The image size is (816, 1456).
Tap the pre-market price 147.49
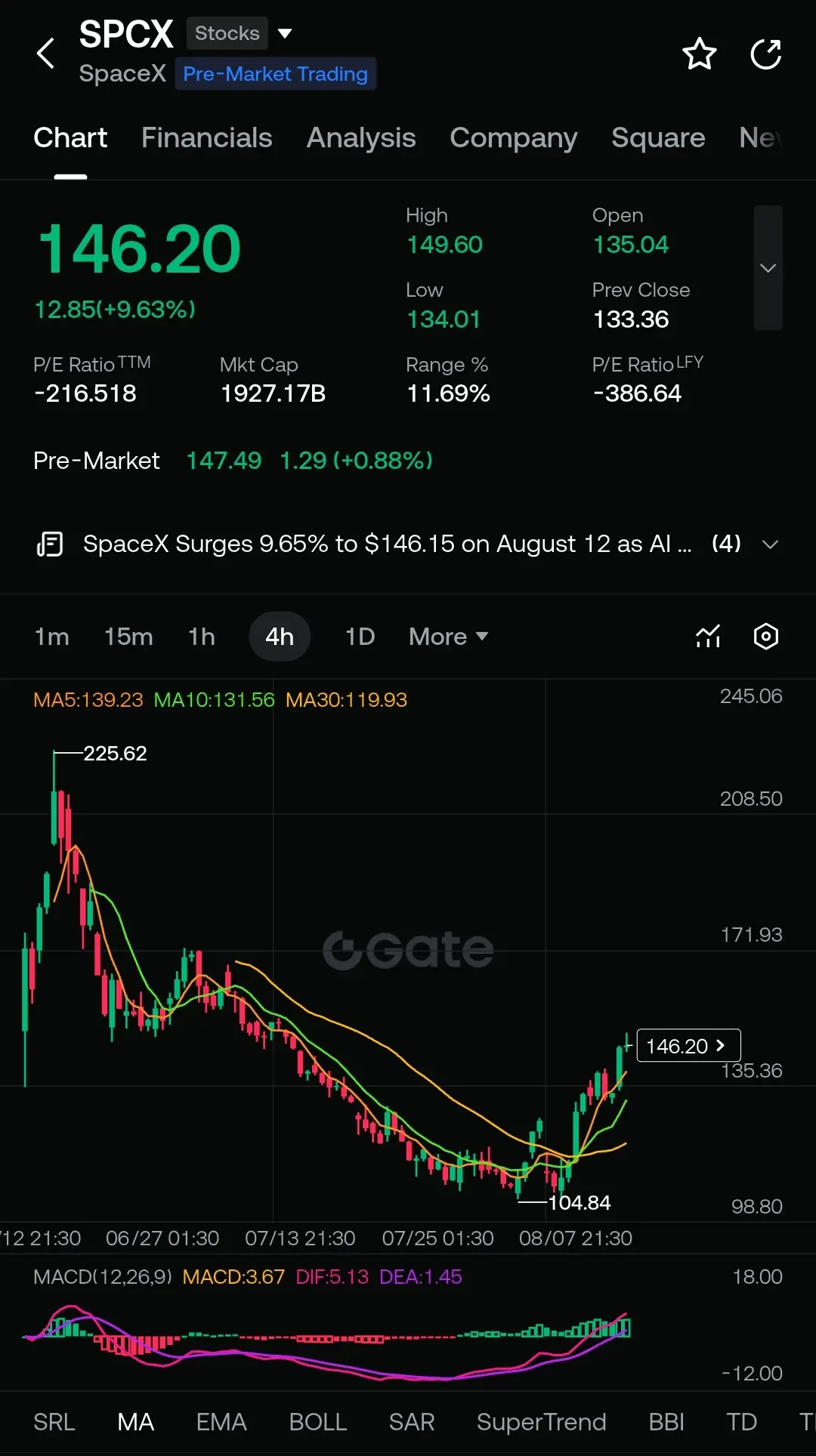tap(224, 461)
